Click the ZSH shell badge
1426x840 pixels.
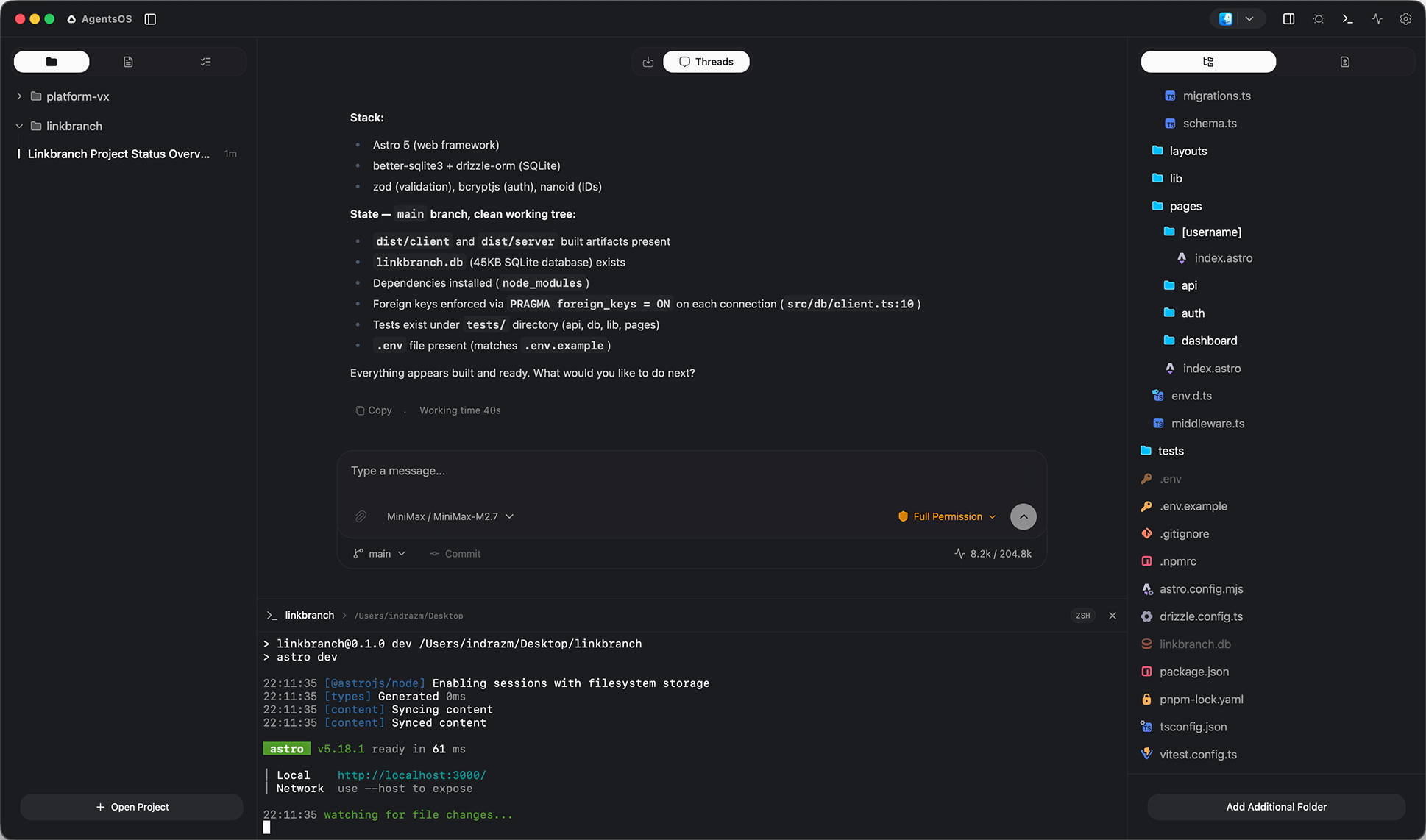pyautogui.click(x=1083, y=616)
